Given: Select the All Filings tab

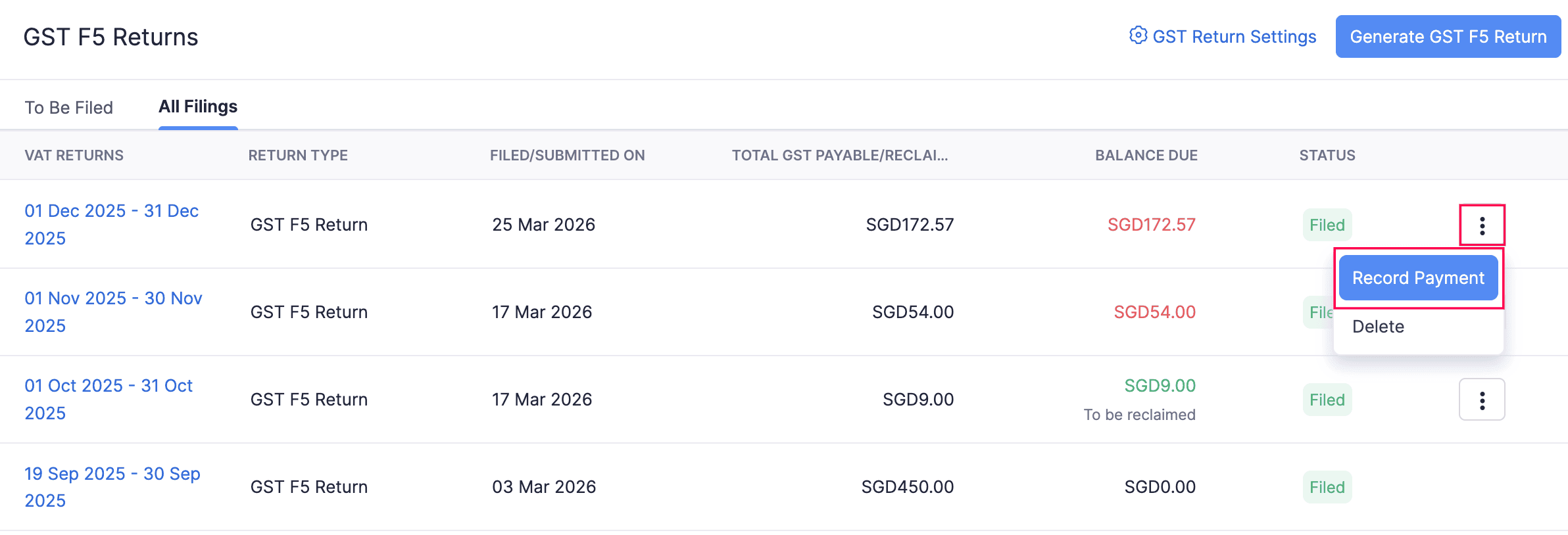Looking at the screenshot, I should pos(197,106).
